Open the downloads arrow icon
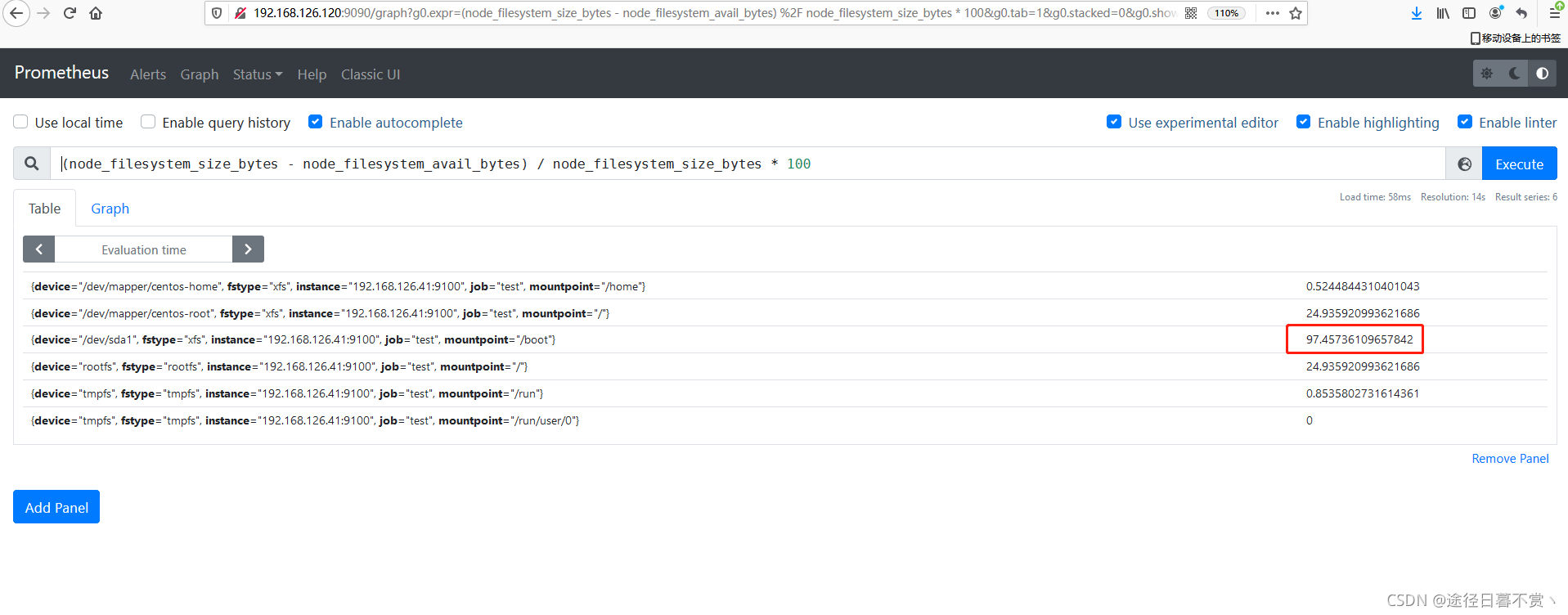Image resolution: width=1568 pixels, height=615 pixels. [x=1417, y=13]
